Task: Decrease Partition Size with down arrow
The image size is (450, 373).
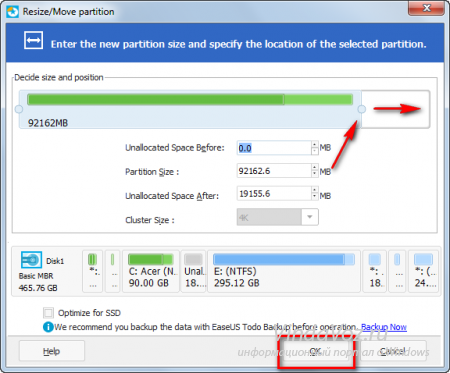Action: (x=314, y=174)
